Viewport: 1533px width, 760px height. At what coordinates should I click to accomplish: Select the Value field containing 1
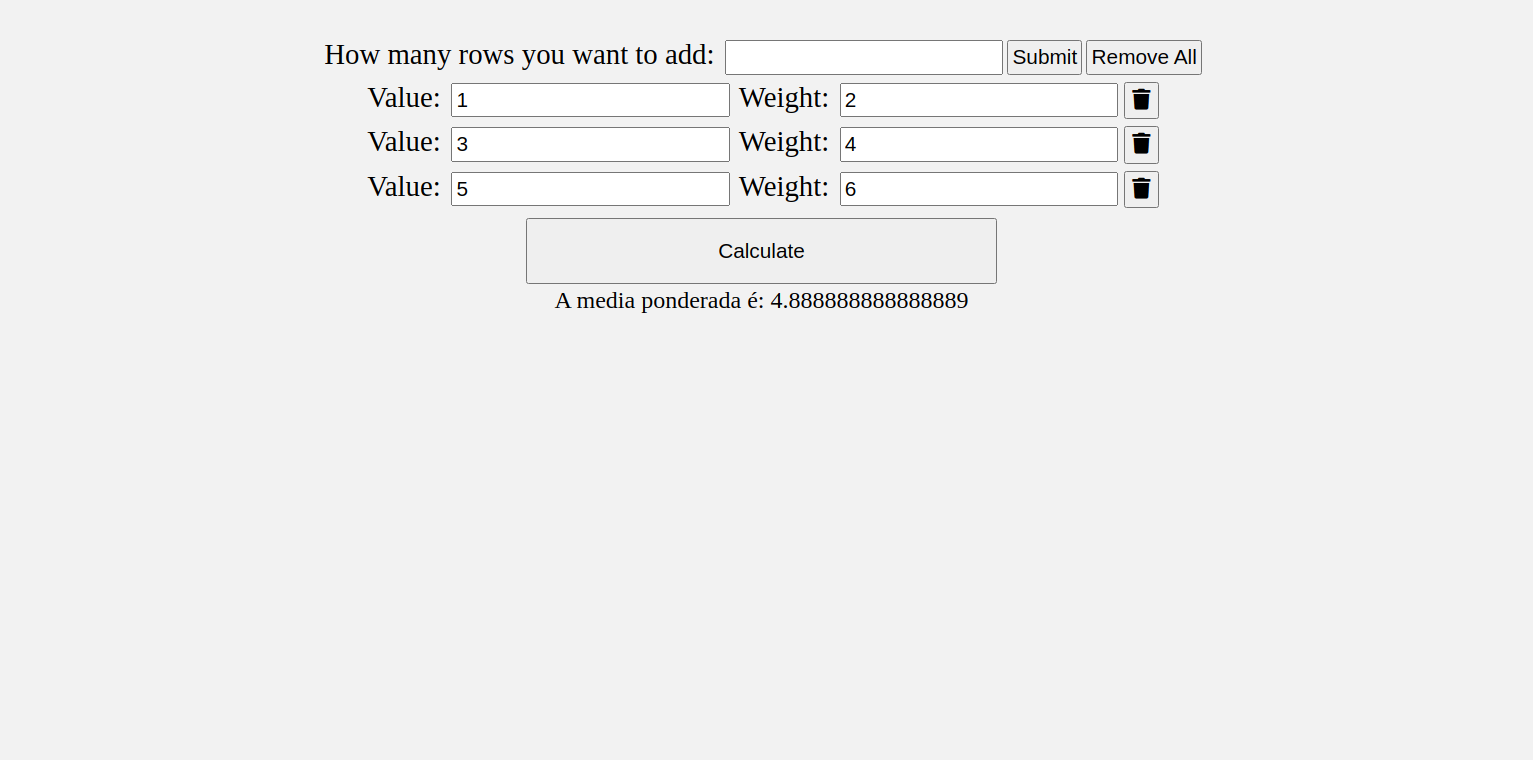[x=590, y=100]
